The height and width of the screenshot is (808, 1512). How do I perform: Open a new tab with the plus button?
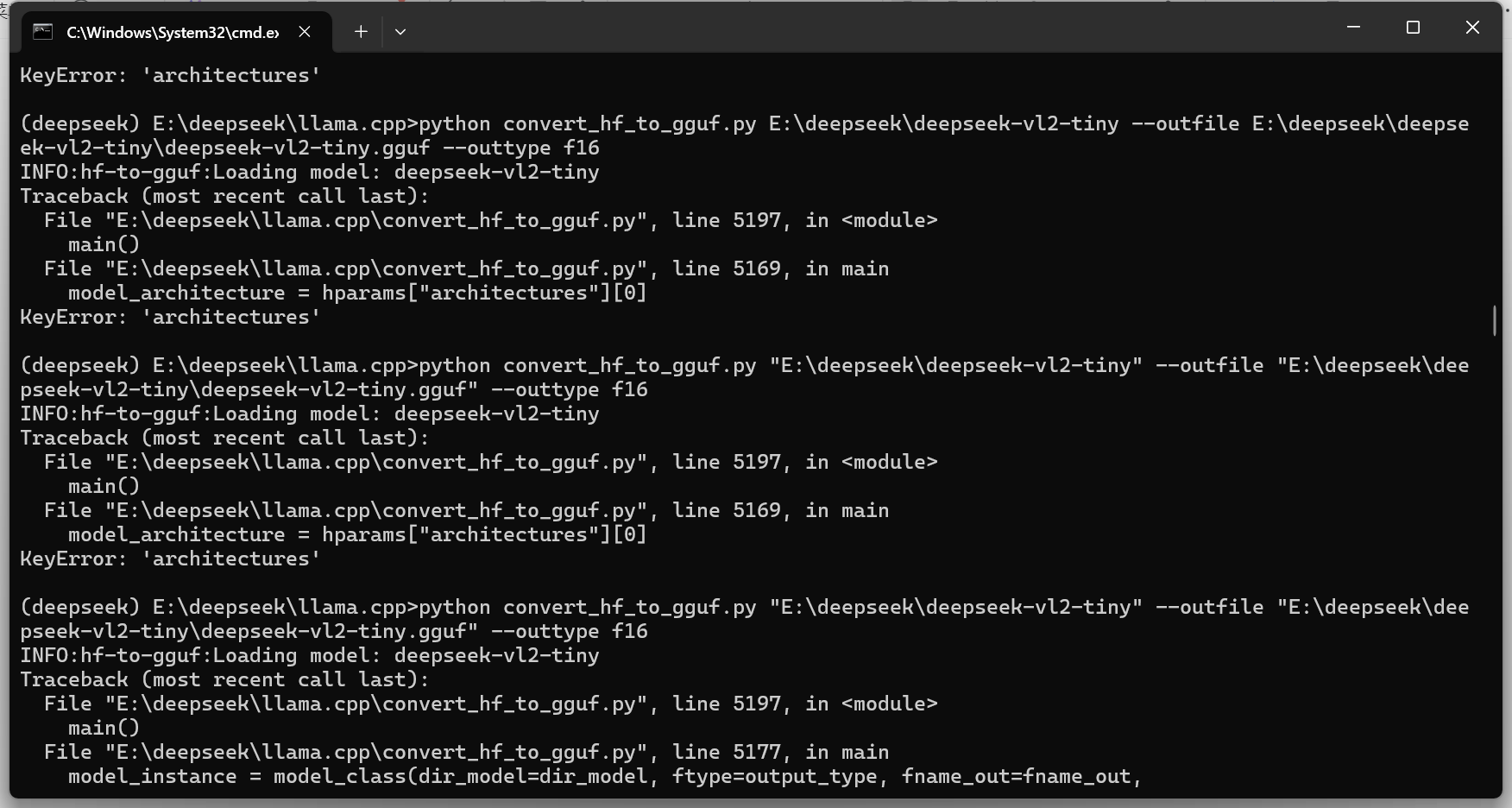tap(361, 32)
